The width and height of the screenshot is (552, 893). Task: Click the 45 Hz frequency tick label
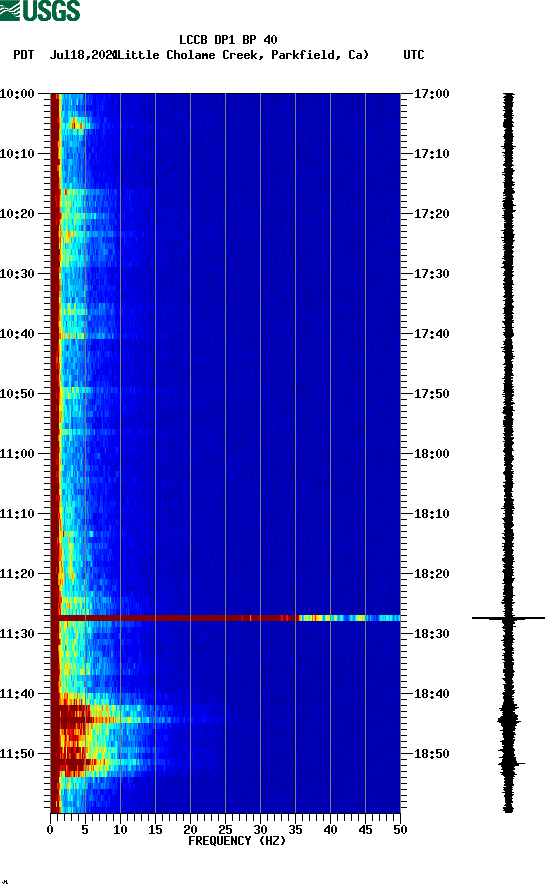pos(365,830)
